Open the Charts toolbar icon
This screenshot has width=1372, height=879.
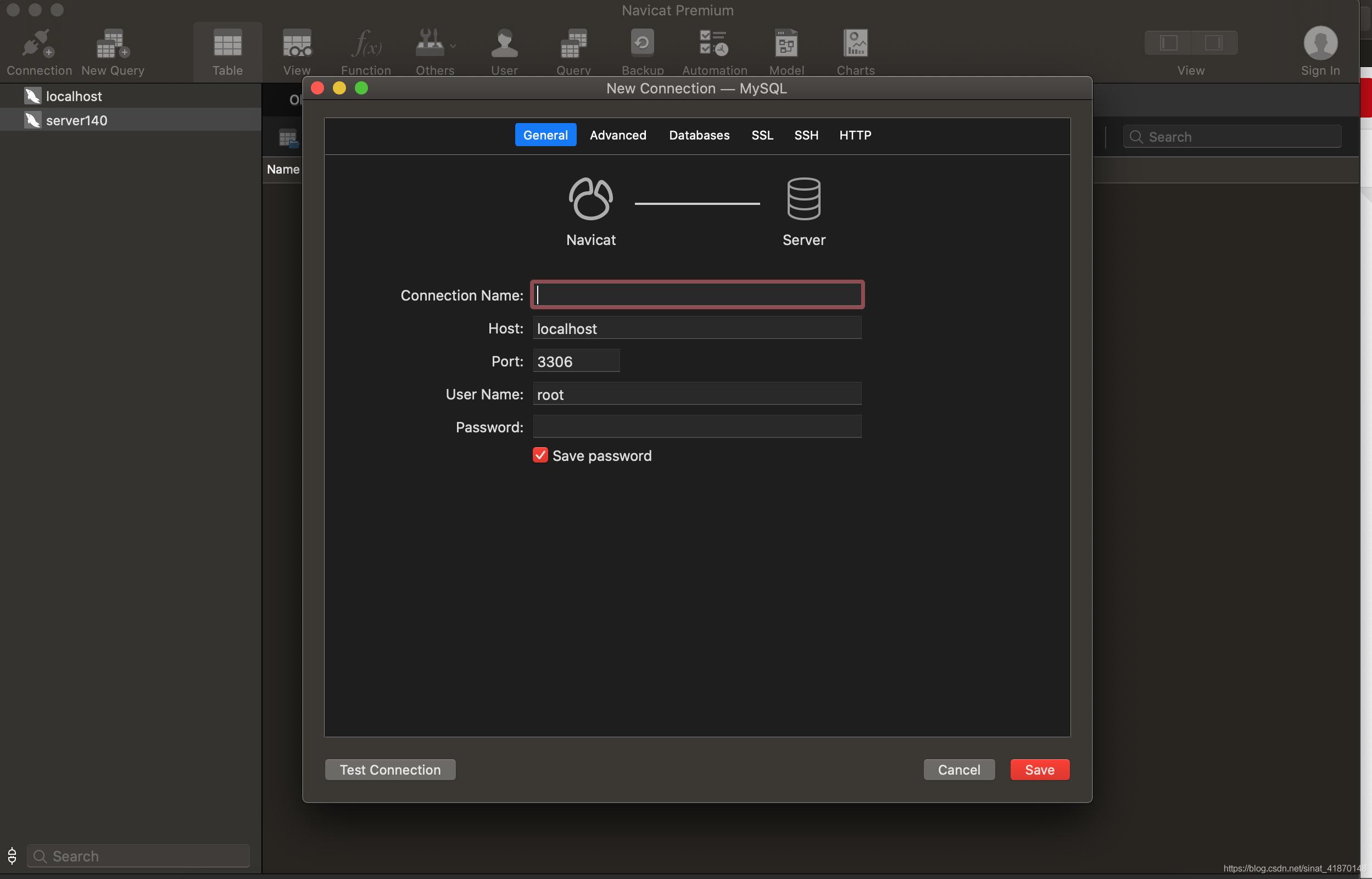[856, 43]
